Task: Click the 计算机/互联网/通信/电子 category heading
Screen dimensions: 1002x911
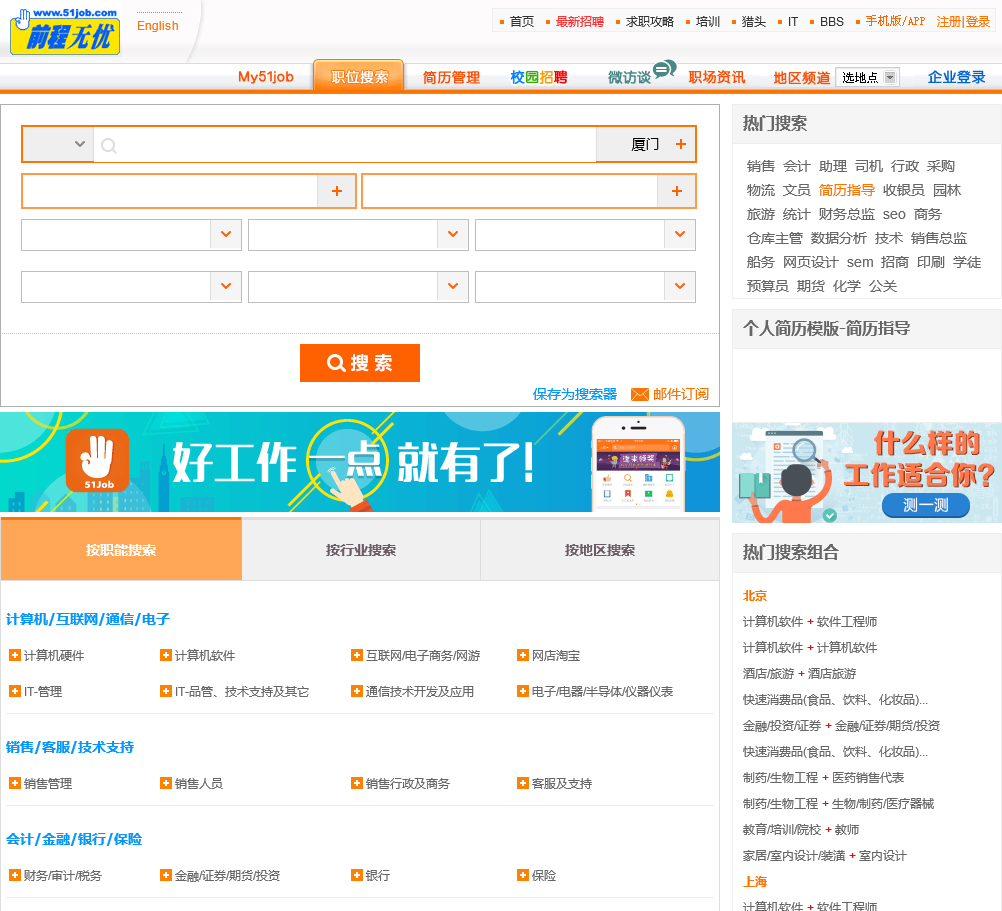Action: tap(88, 619)
